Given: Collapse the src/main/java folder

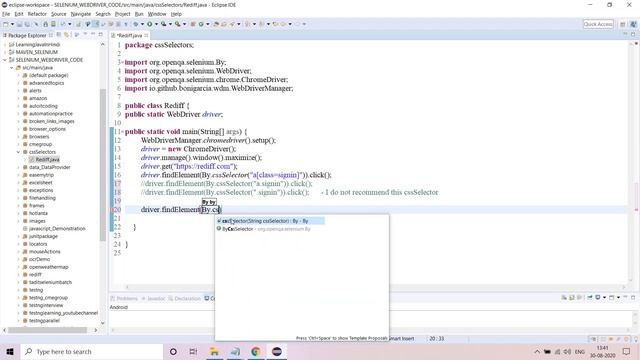Looking at the screenshot, I should click(x=11, y=68).
